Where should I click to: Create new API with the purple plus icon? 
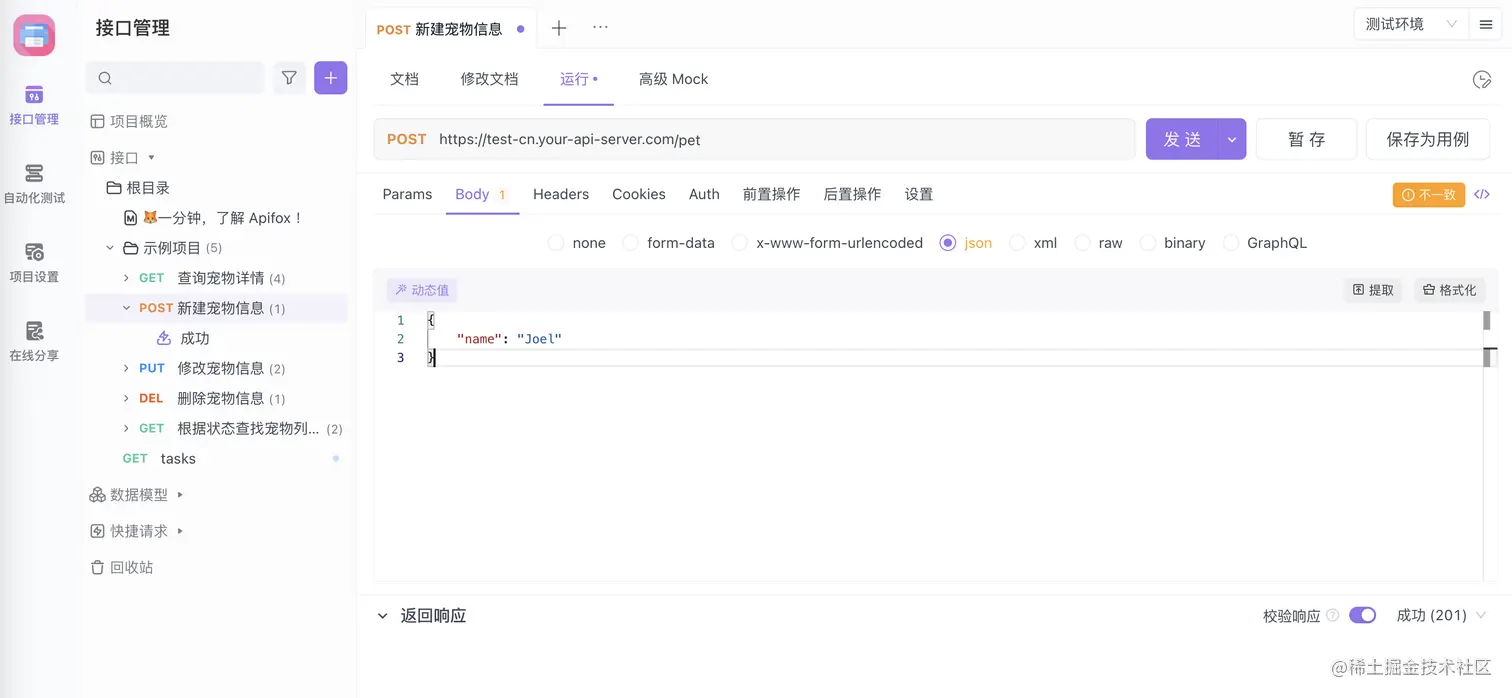click(x=330, y=77)
